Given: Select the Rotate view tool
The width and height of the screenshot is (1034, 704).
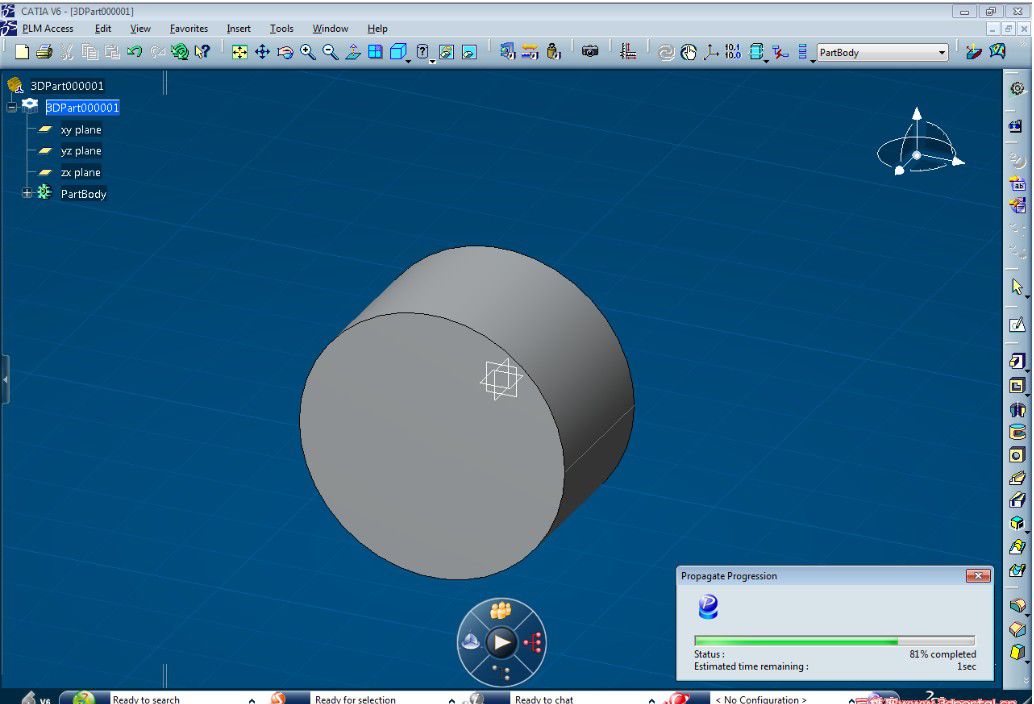Looking at the screenshot, I should [x=285, y=52].
